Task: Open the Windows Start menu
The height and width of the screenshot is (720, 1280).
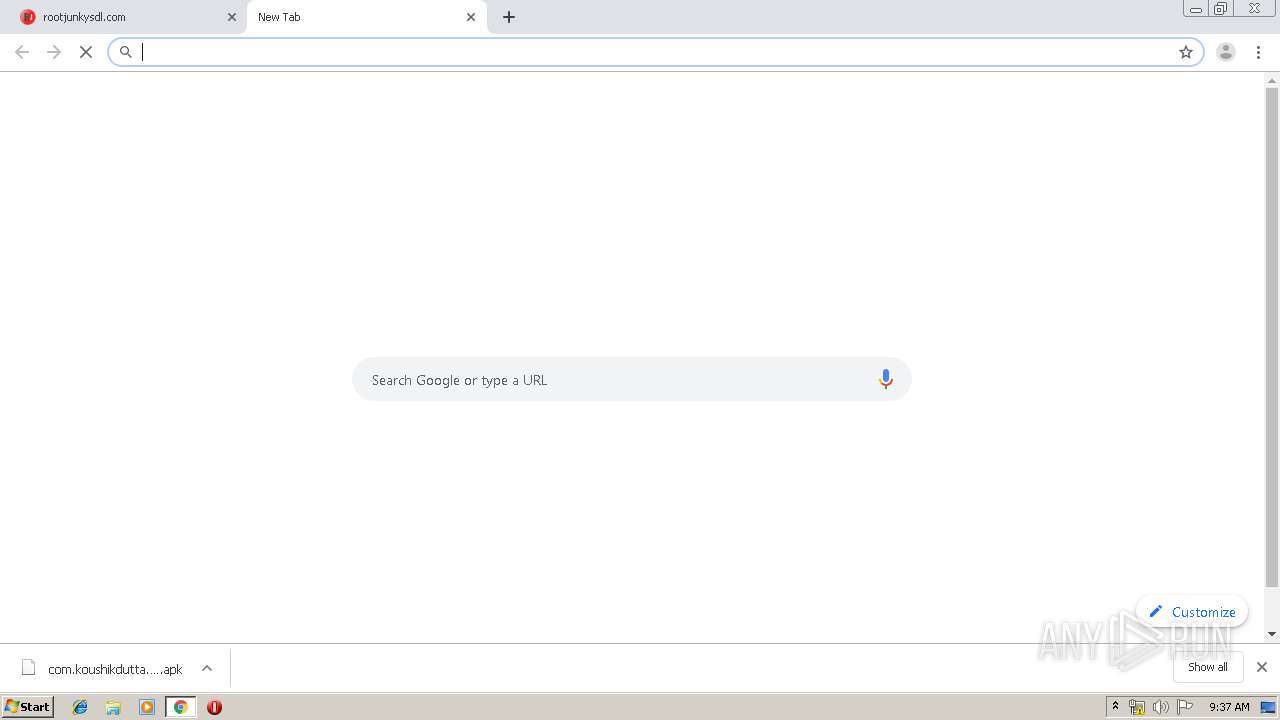Action: tap(28, 706)
